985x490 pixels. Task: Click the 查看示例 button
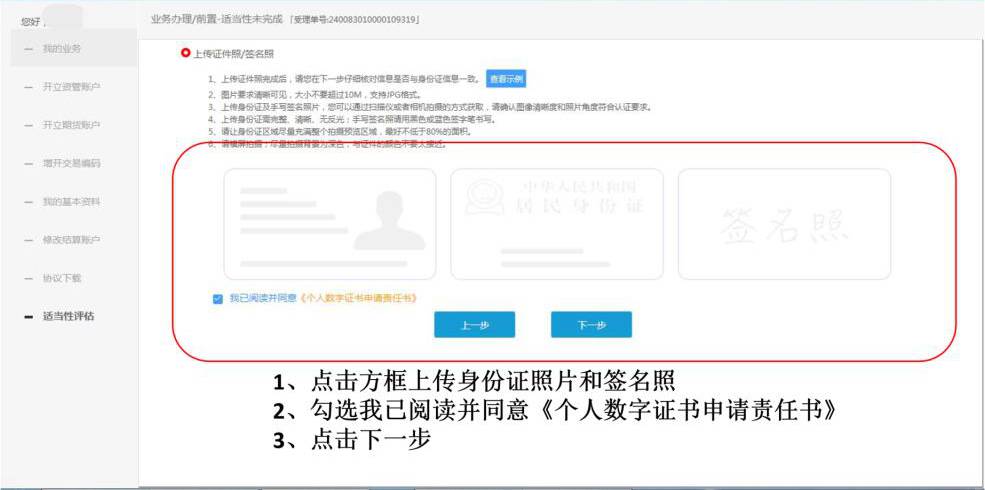click(x=506, y=79)
